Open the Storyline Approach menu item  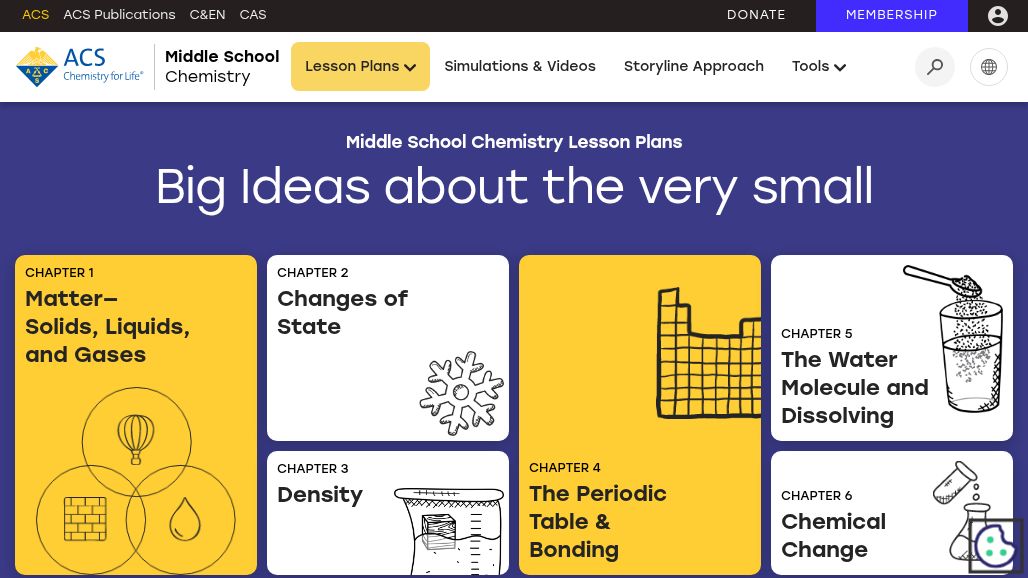694,67
